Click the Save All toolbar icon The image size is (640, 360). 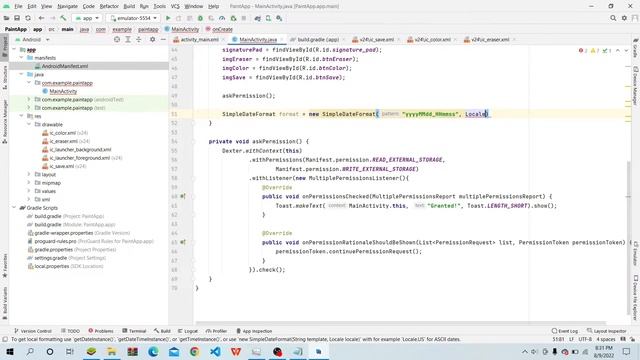pyautogui.click(x=17, y=18)
